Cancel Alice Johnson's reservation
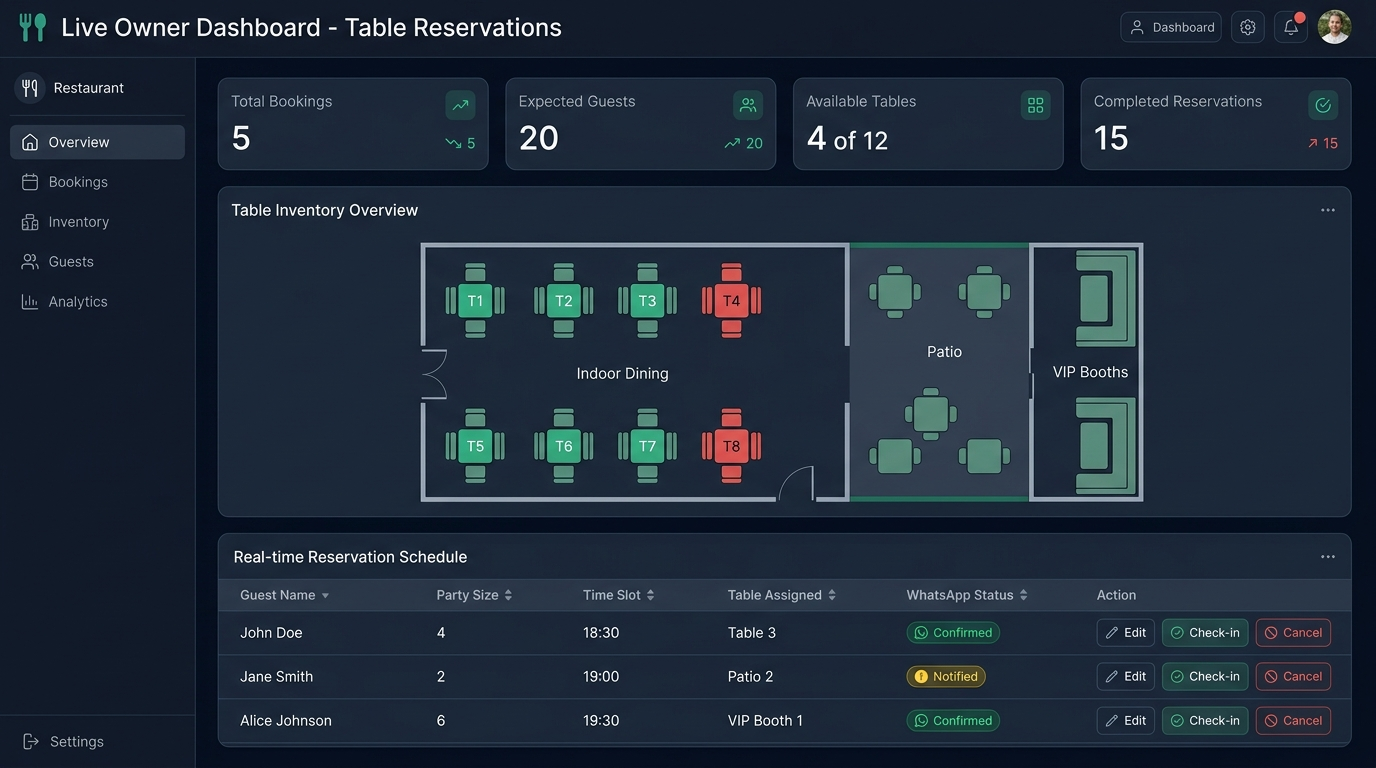The width and height of the screenshot is (1376, 768). [1293, 721]
